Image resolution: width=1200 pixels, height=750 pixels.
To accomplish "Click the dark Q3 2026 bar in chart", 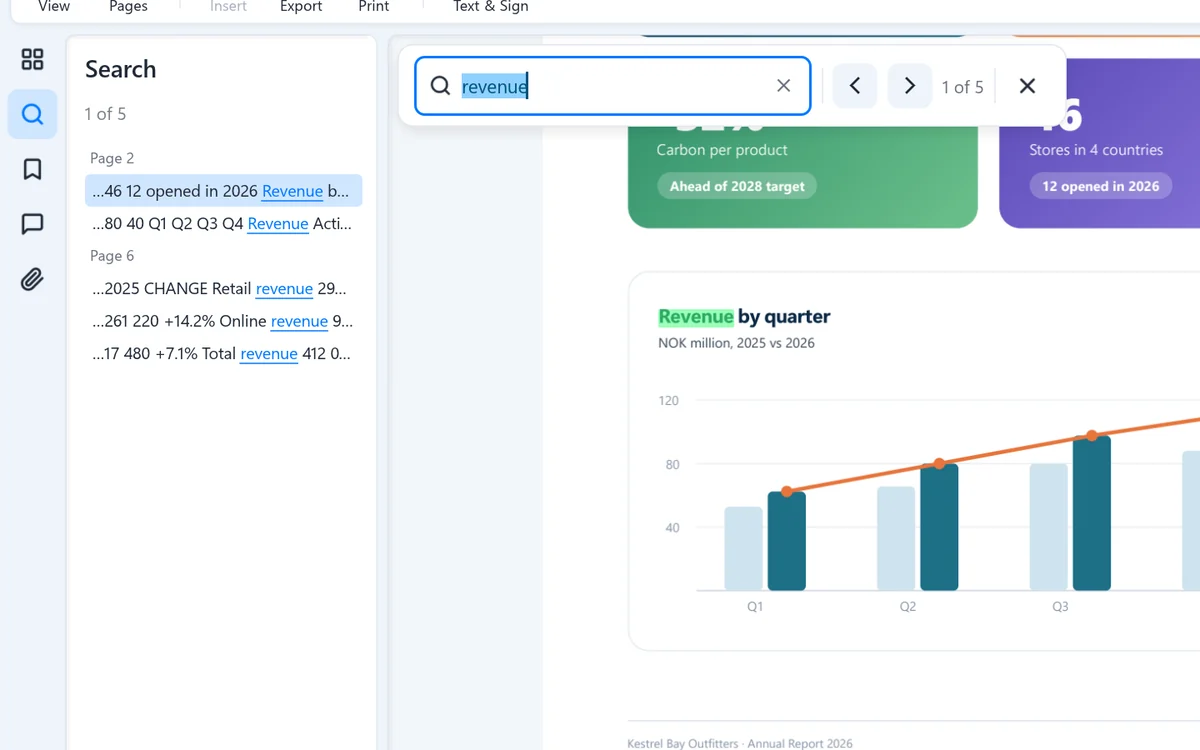I will pos(1092,513).
